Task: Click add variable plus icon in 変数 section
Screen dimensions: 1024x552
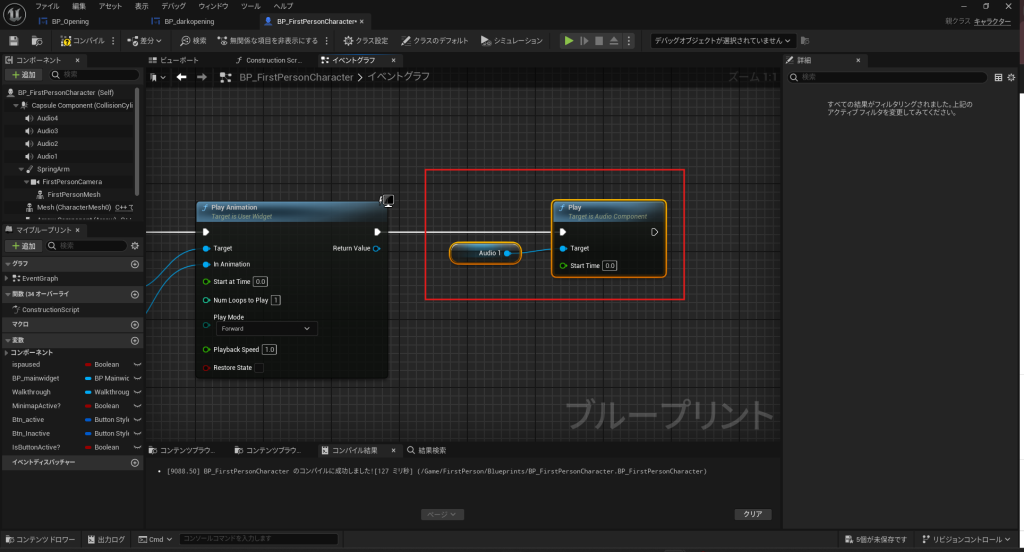Action: (x=135, y=340)
